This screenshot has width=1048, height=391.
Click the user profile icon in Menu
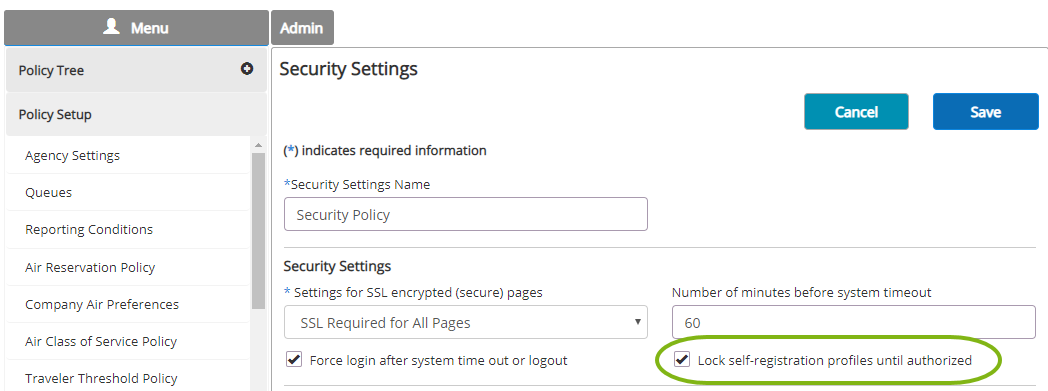(112, 27)
